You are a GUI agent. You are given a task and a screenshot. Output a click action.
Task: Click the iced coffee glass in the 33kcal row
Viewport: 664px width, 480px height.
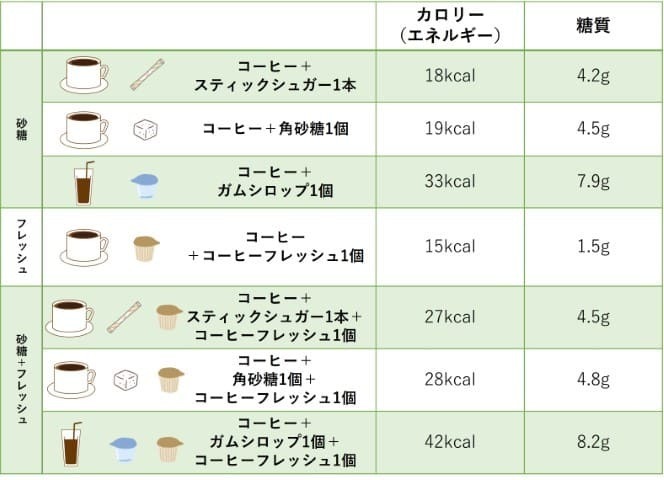[x=84, y=181]
